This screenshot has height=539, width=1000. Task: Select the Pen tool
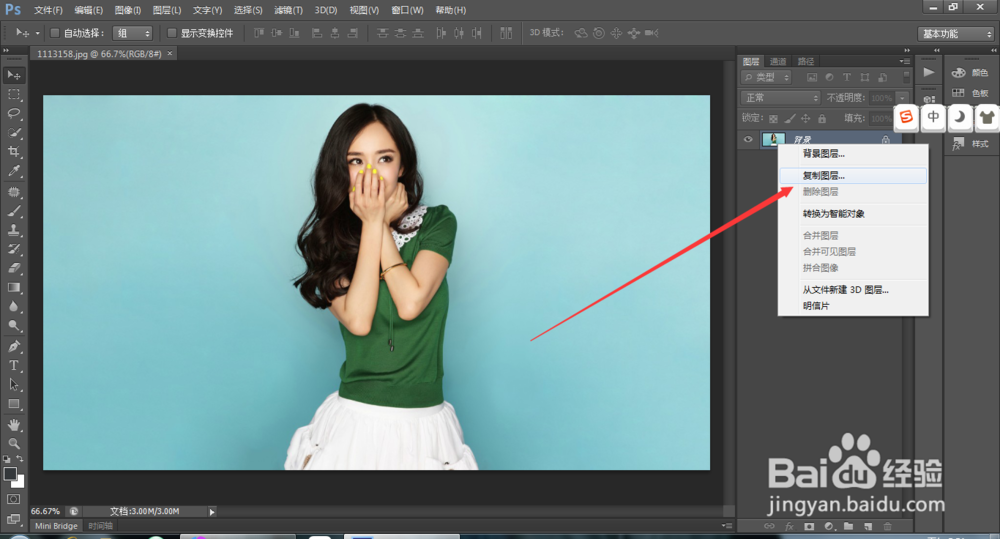point(13,346)
